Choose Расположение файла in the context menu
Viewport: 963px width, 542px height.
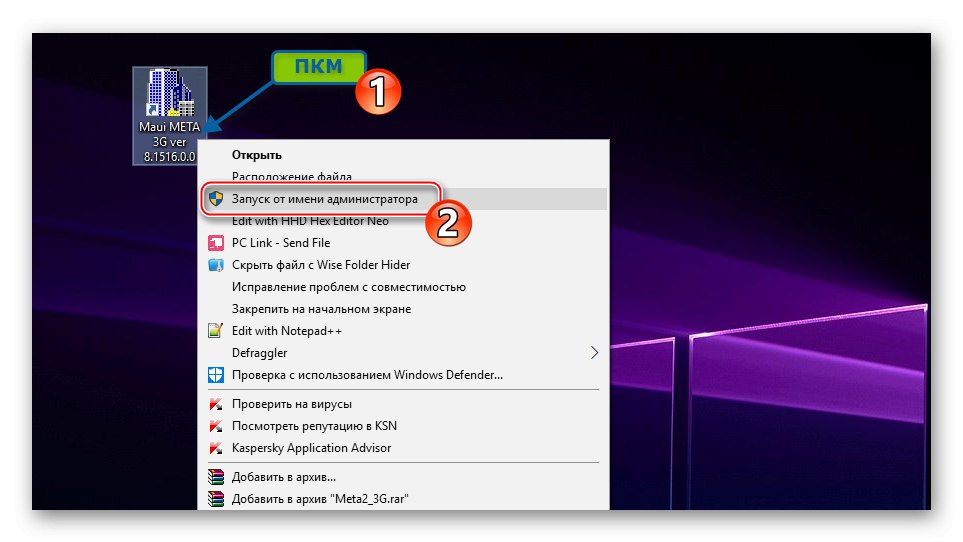pos(403,177)
